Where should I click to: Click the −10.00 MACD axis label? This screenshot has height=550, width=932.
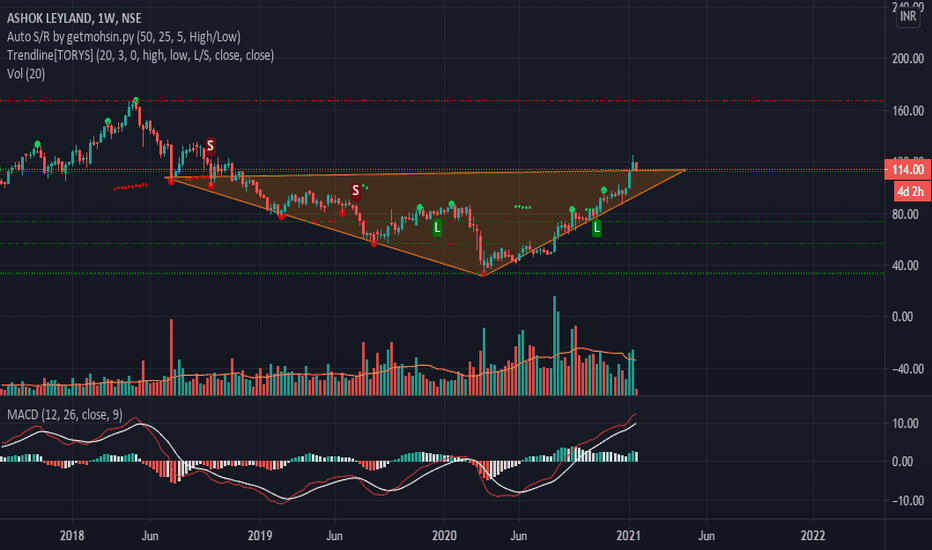coord(907,501)
